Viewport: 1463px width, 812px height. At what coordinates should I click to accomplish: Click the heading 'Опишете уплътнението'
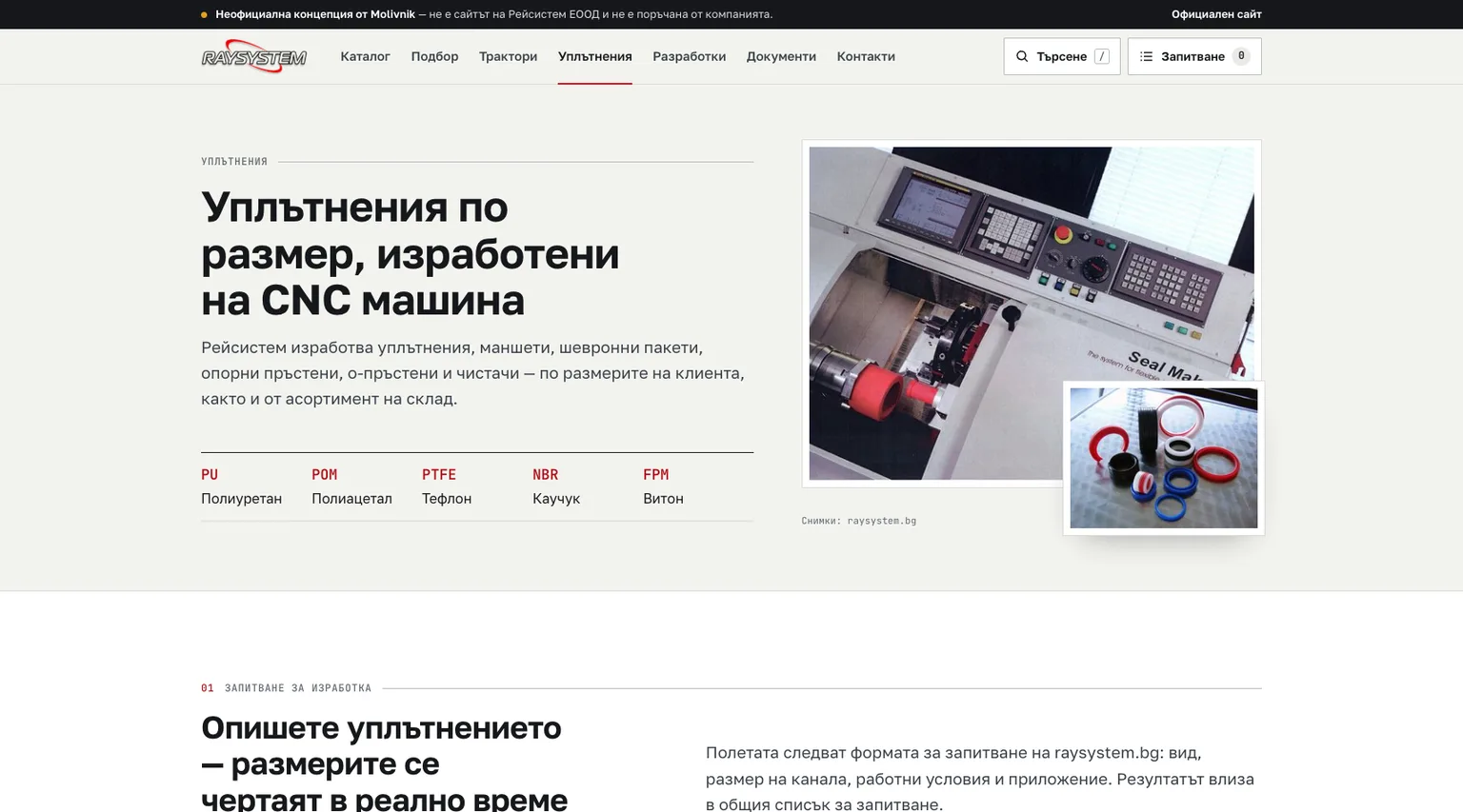point(384,763)
